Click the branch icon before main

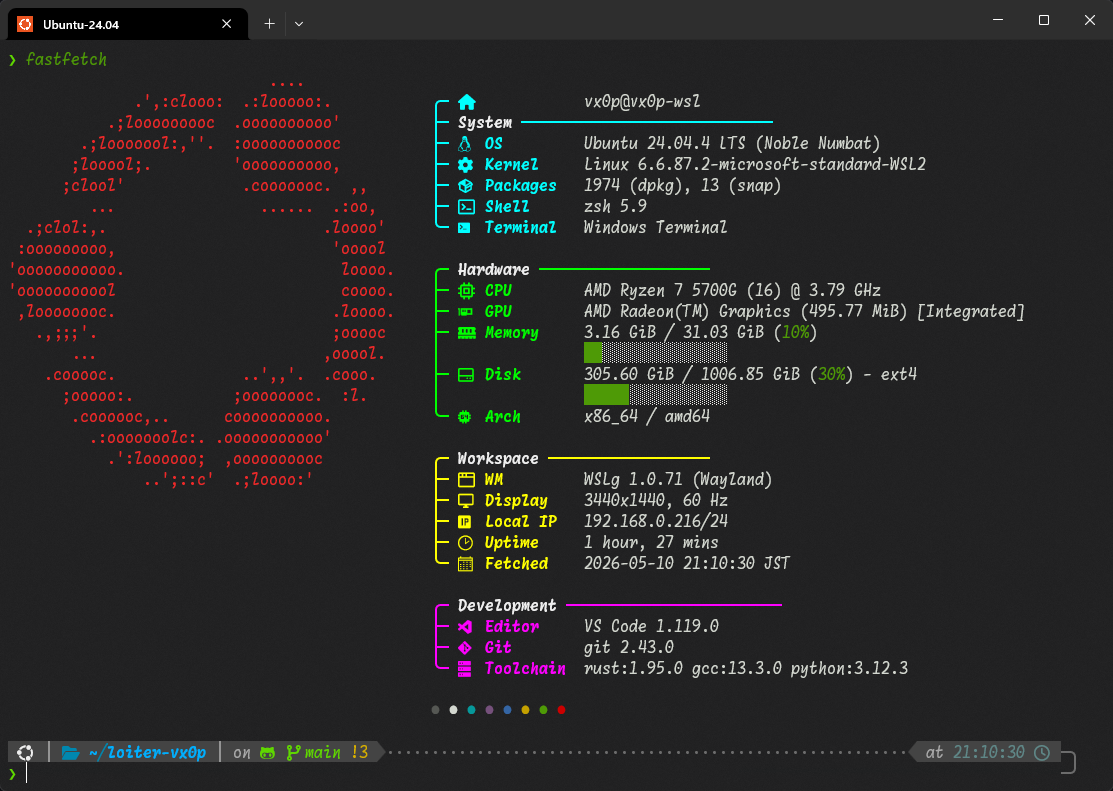click(x=292, y=753)
